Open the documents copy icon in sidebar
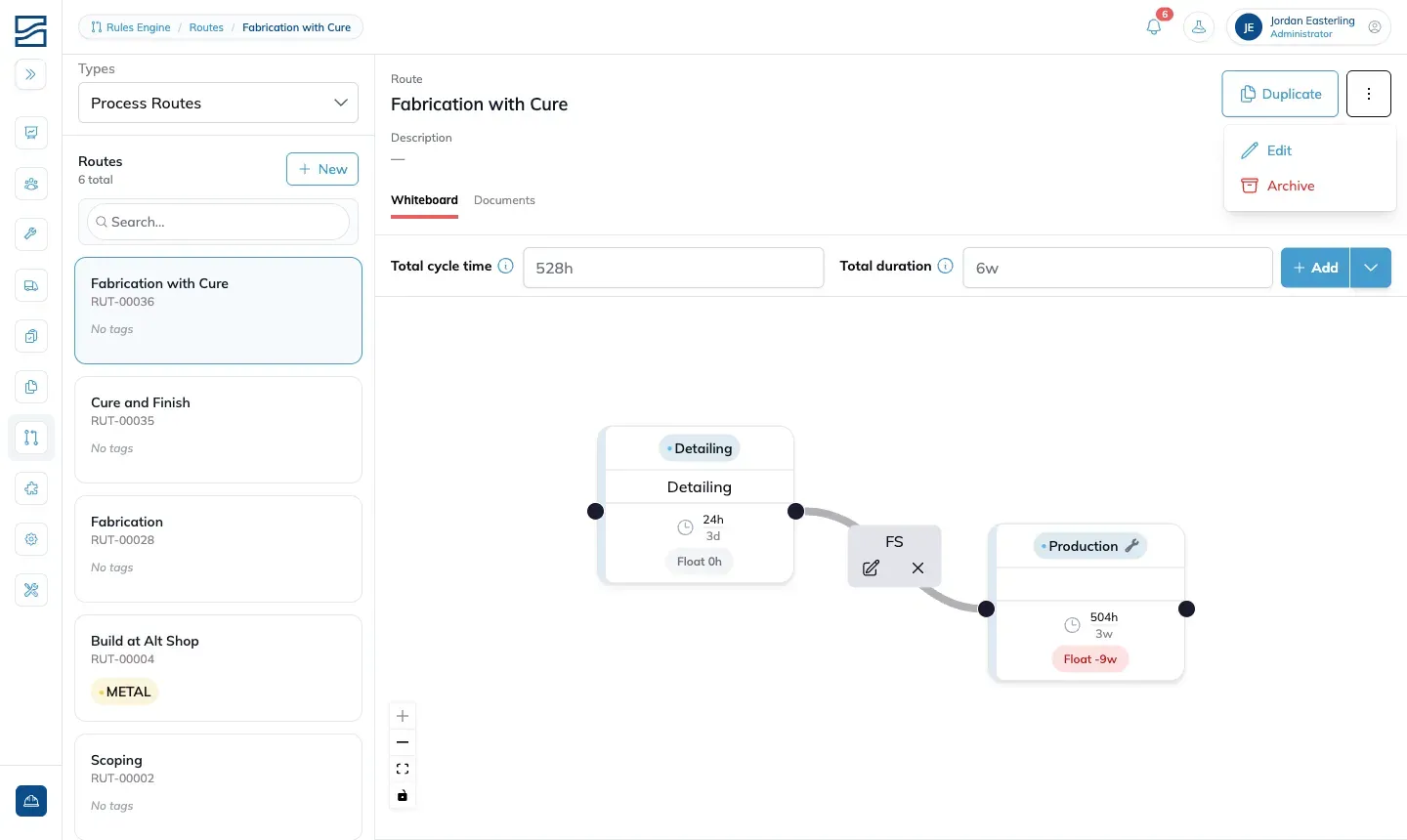Image resolution: width=1407 pixels, height=840 pixels. [x=31, y=387]
